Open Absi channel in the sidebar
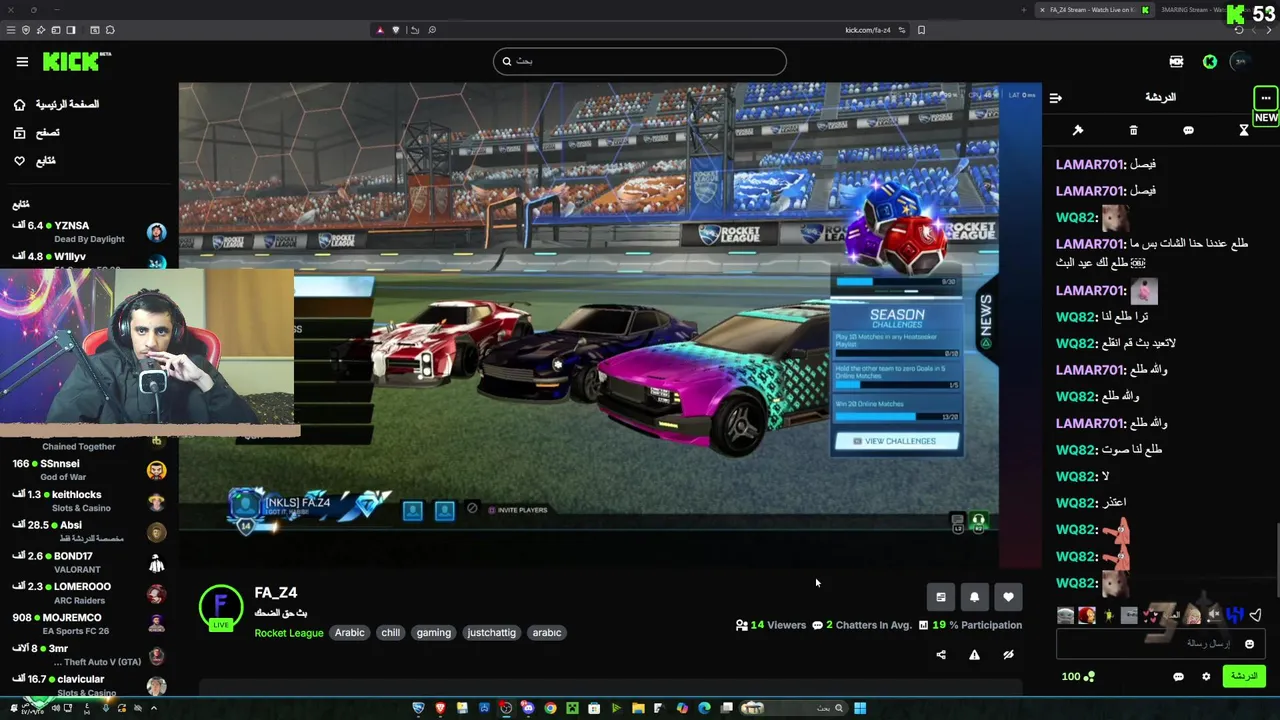The width and height of the screenshot is (1280, 720). [x=89, y=532]
